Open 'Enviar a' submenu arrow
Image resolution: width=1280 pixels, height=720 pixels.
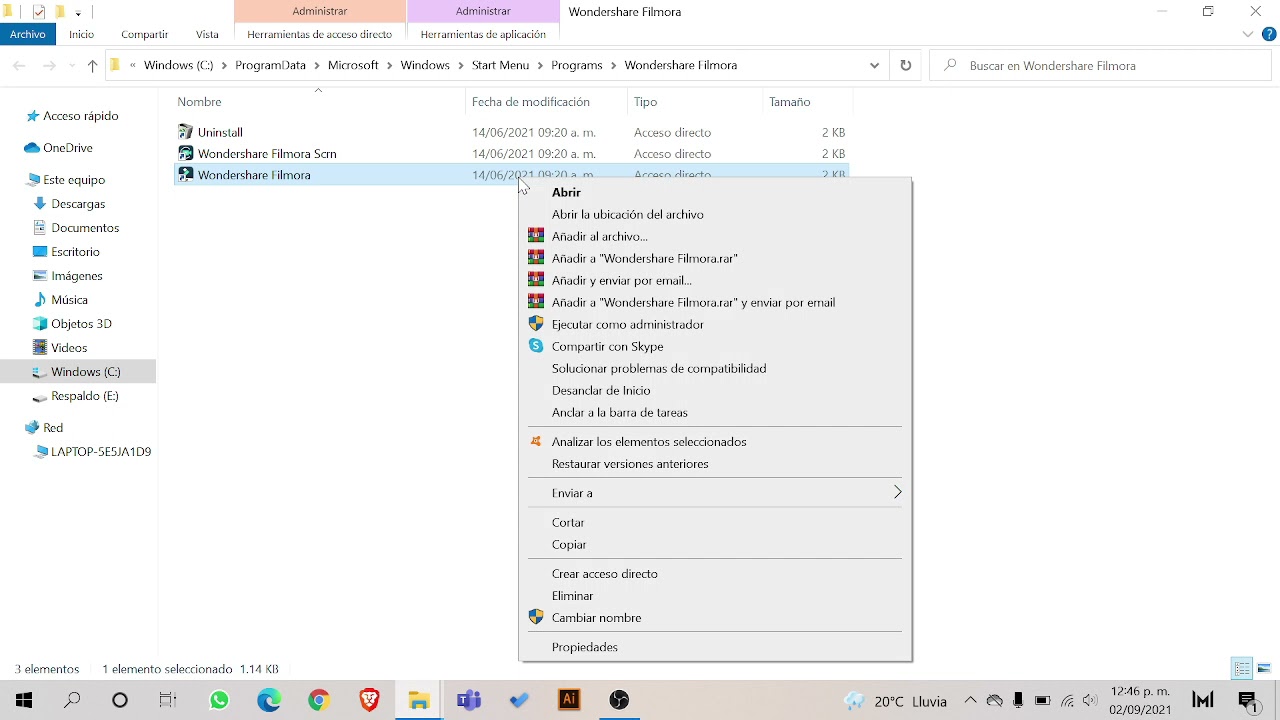897,492
